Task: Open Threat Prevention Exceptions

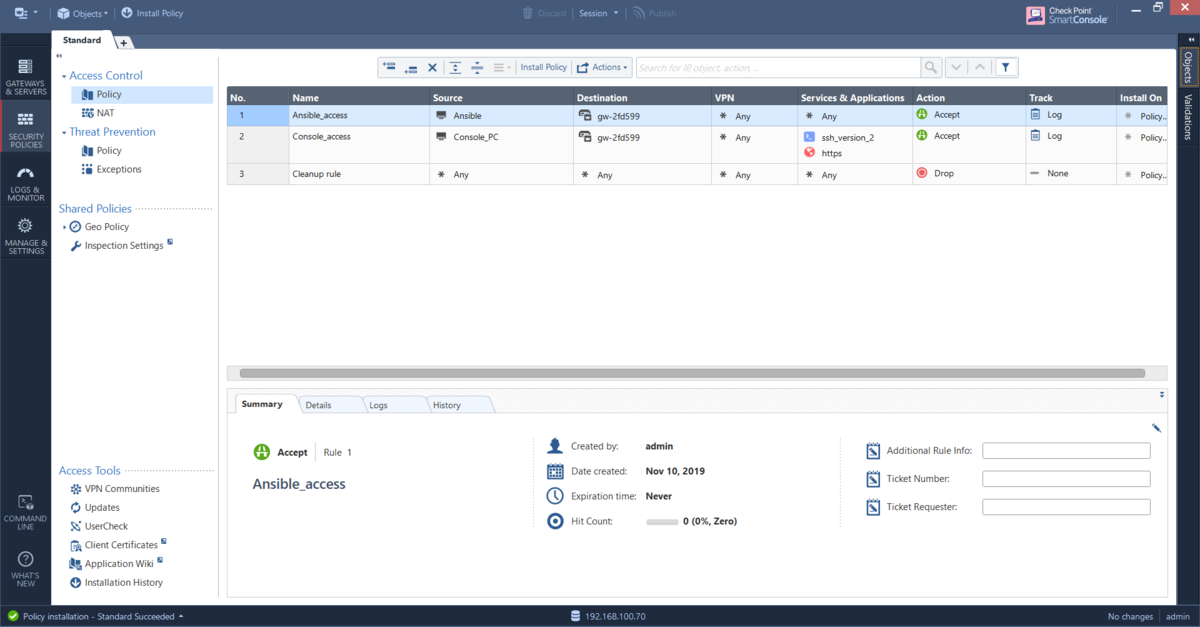Action: pos(111,169)
